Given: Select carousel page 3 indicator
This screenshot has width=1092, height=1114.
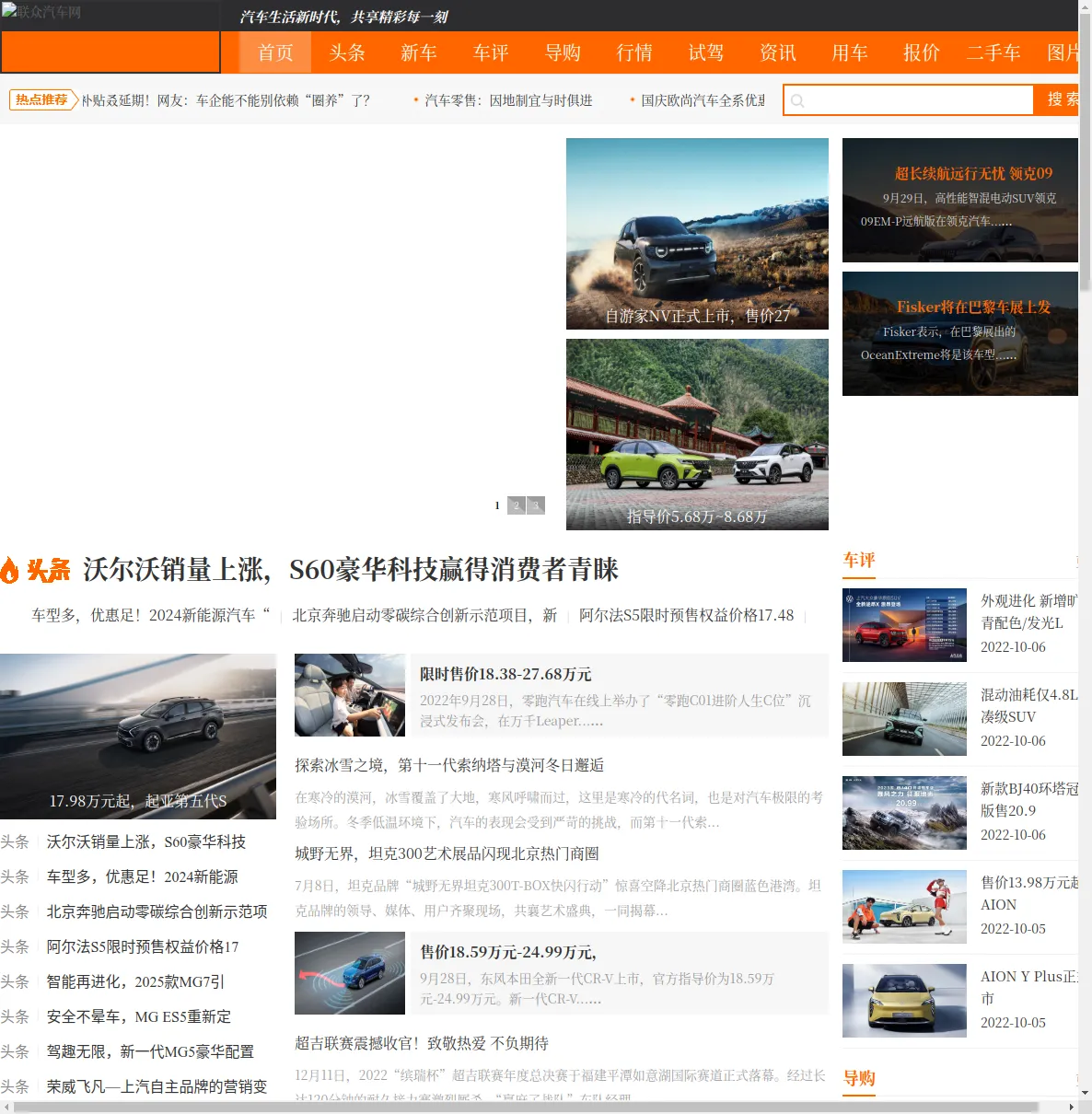Looking at the screenshot, I should (x=536, y=505).
